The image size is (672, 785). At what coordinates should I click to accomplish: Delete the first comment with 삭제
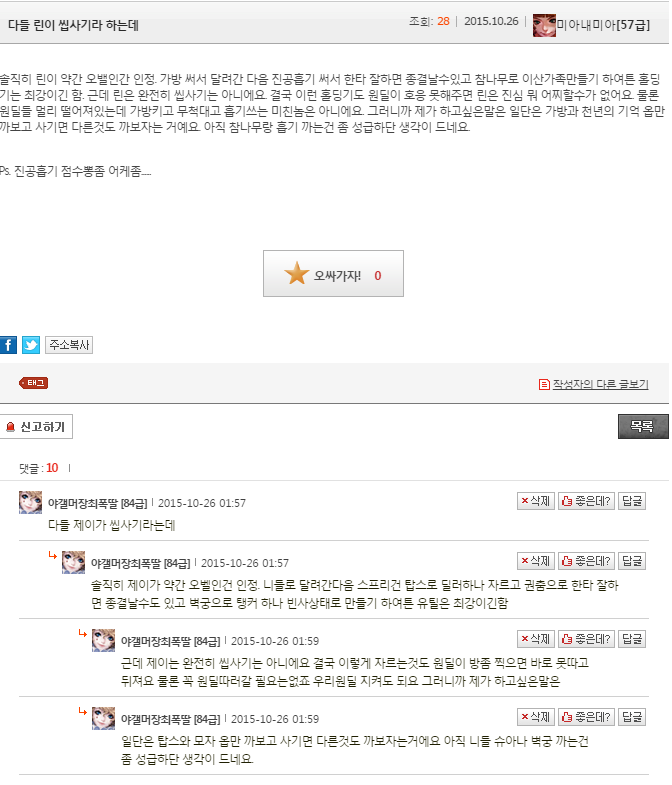point(536,501)
